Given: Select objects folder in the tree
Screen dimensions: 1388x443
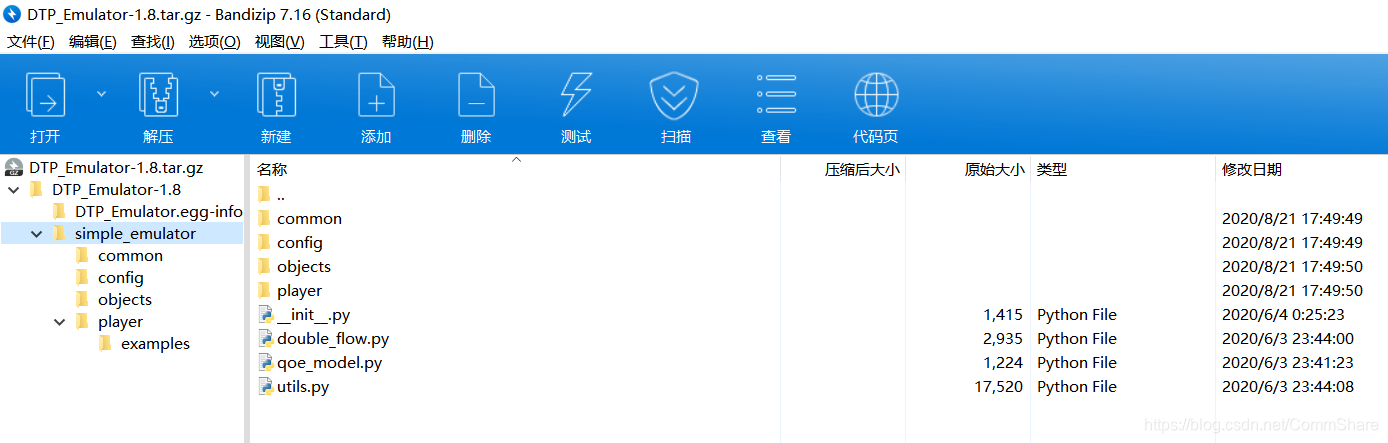Looking at the screenshot, I should pos(125,299).
